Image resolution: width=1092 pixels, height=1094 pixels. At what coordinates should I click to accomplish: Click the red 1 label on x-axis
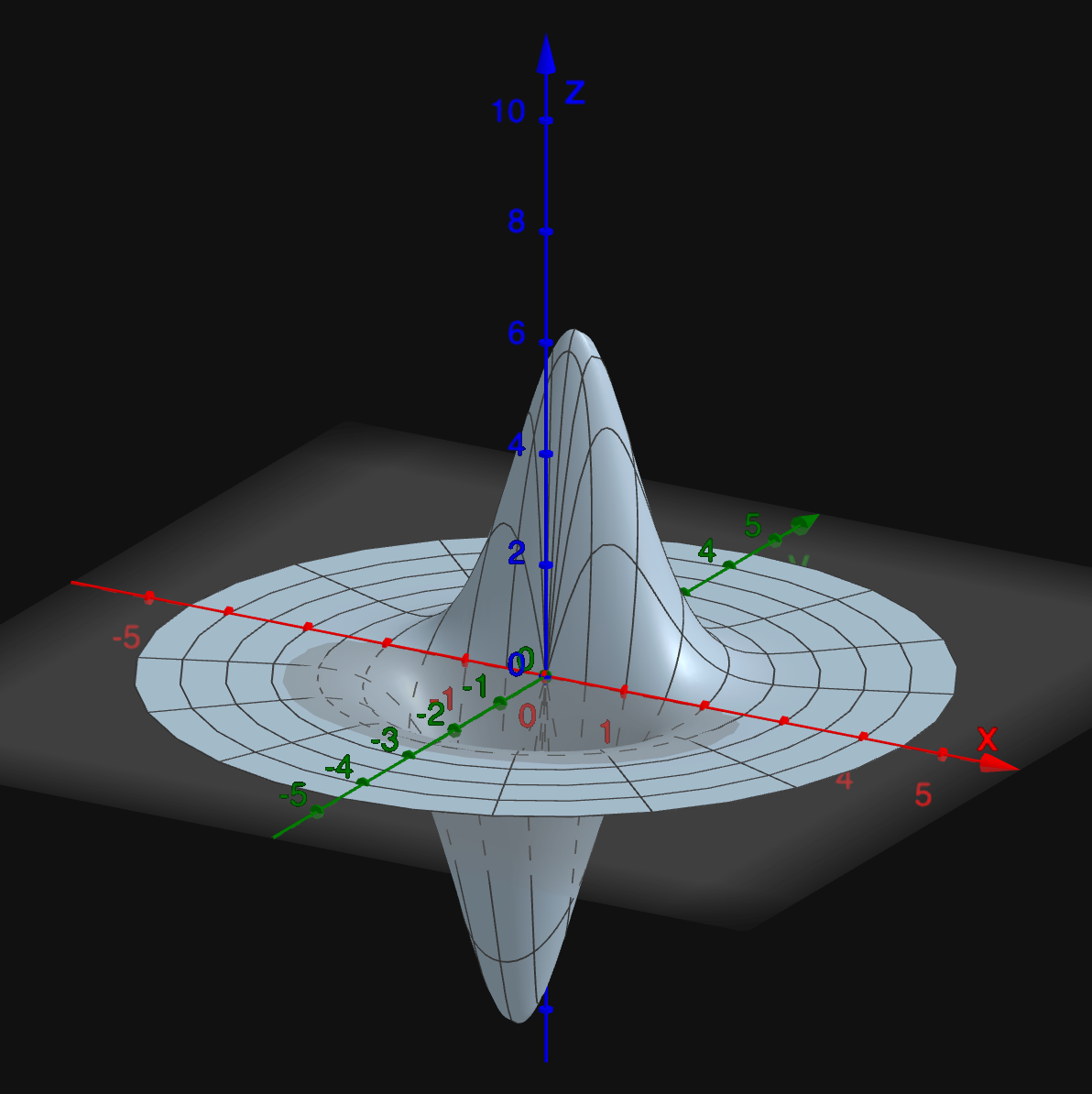[606, 731]
